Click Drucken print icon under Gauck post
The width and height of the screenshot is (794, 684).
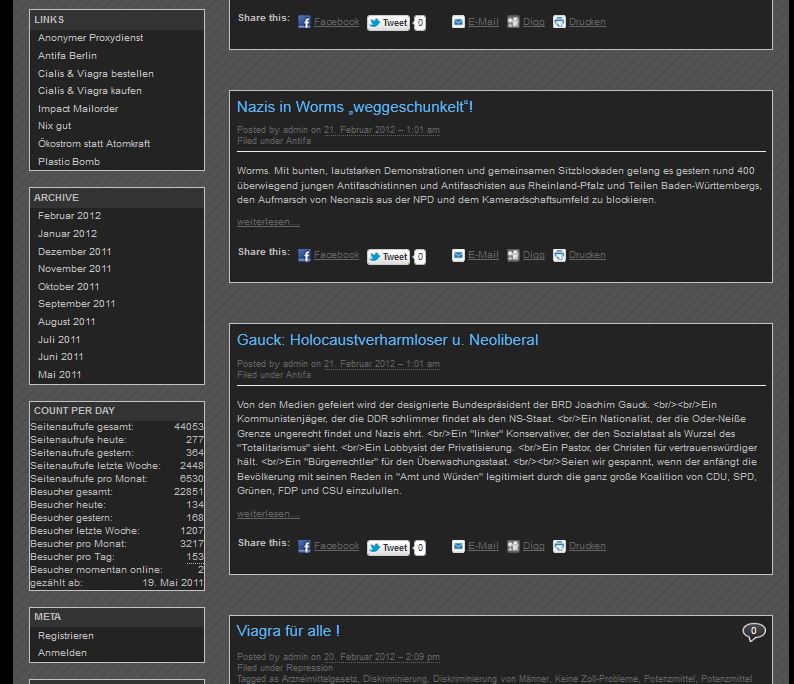click(x=559, y=547)
